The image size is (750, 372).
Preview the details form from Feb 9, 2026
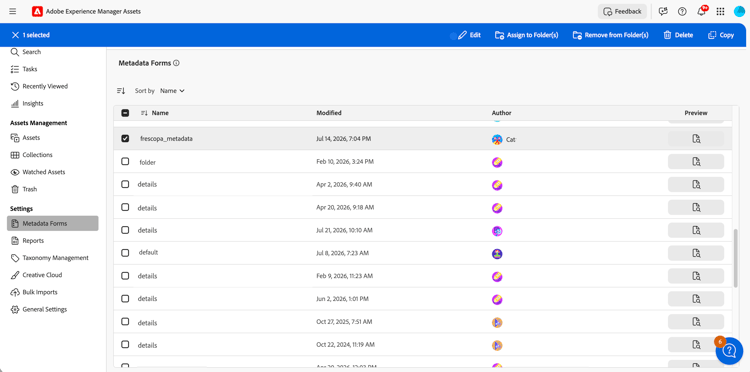pos(696,276)
